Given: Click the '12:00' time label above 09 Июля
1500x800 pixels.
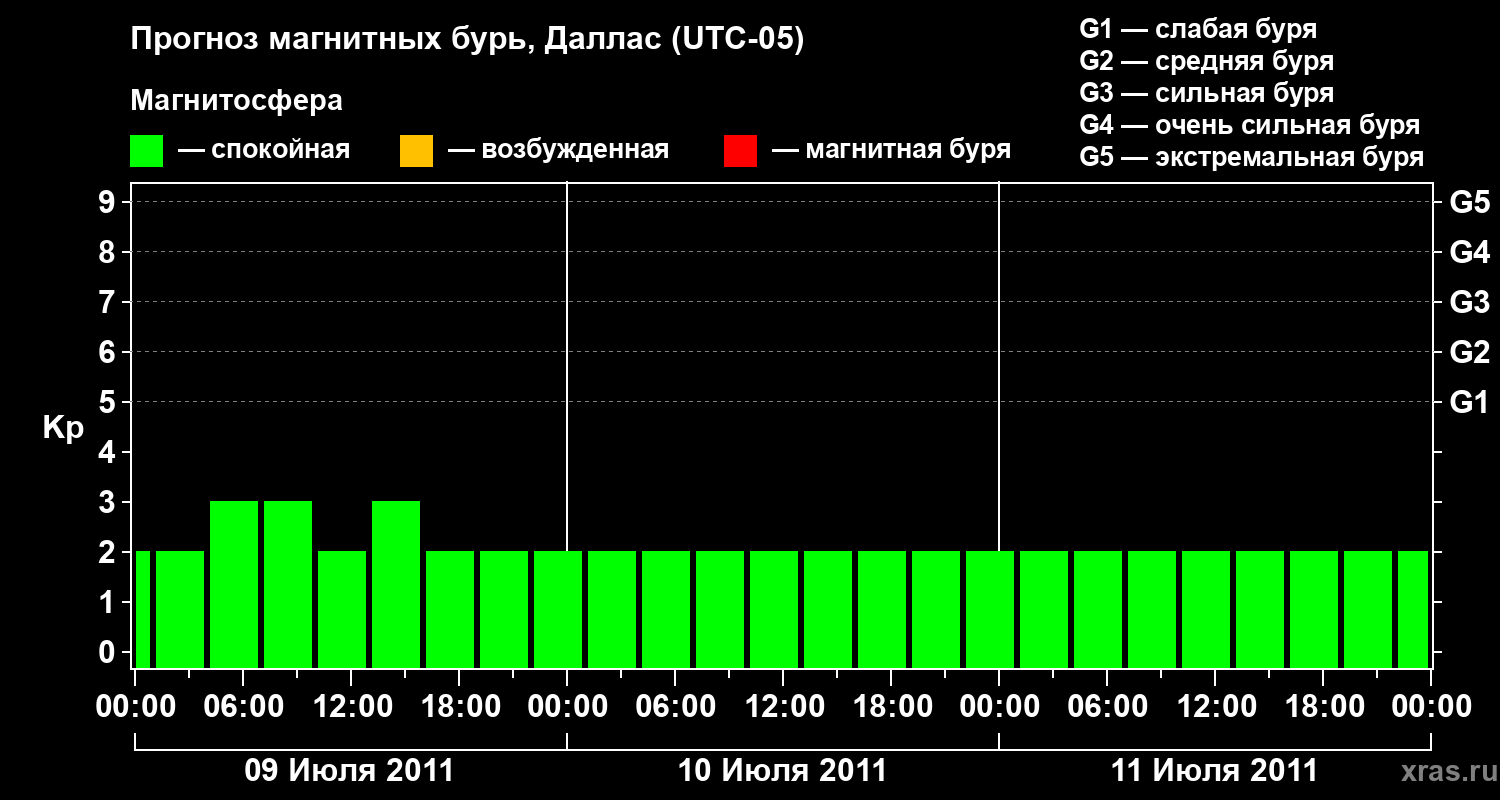Looking at the screenshot, I should pyautogui.click(x=351, y=707).
